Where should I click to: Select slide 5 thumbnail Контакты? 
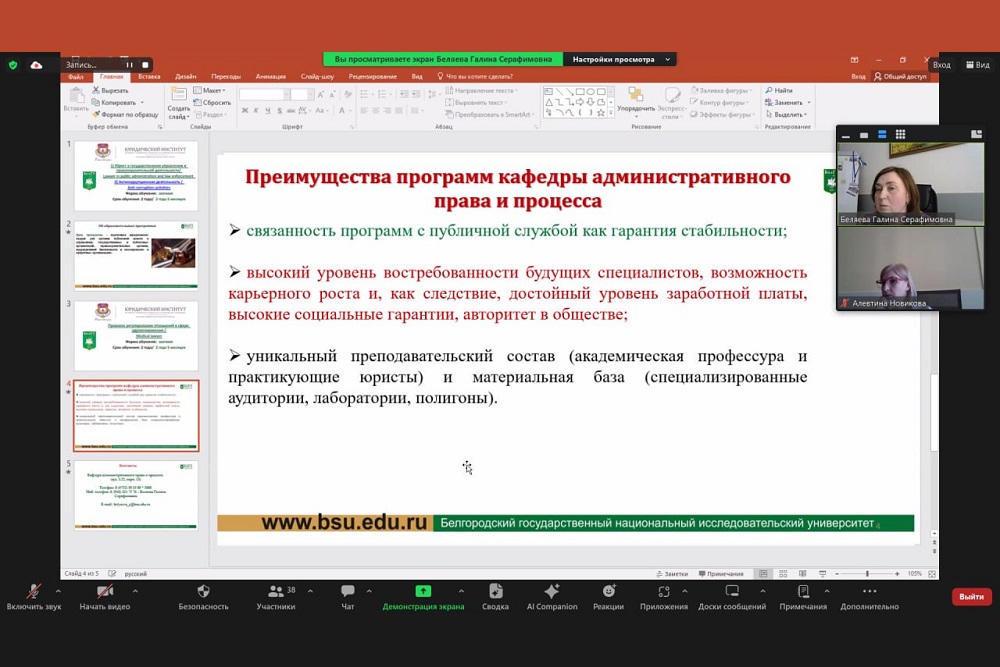pos(136,494)
